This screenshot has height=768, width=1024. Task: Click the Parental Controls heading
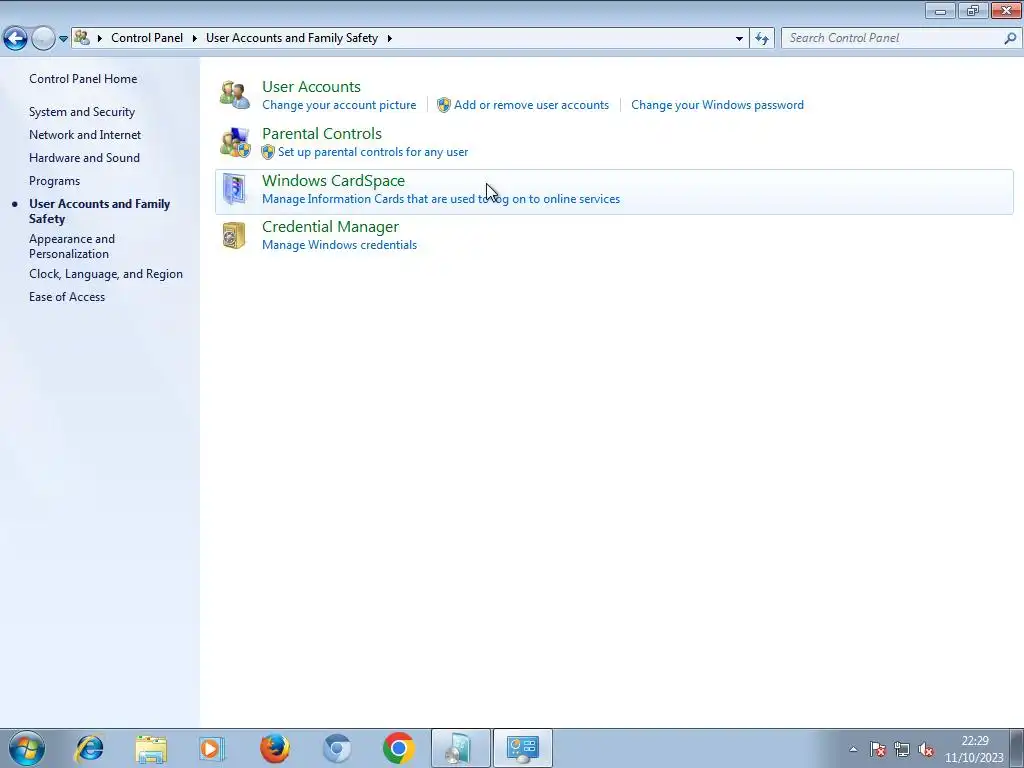(x=322, y=133)
